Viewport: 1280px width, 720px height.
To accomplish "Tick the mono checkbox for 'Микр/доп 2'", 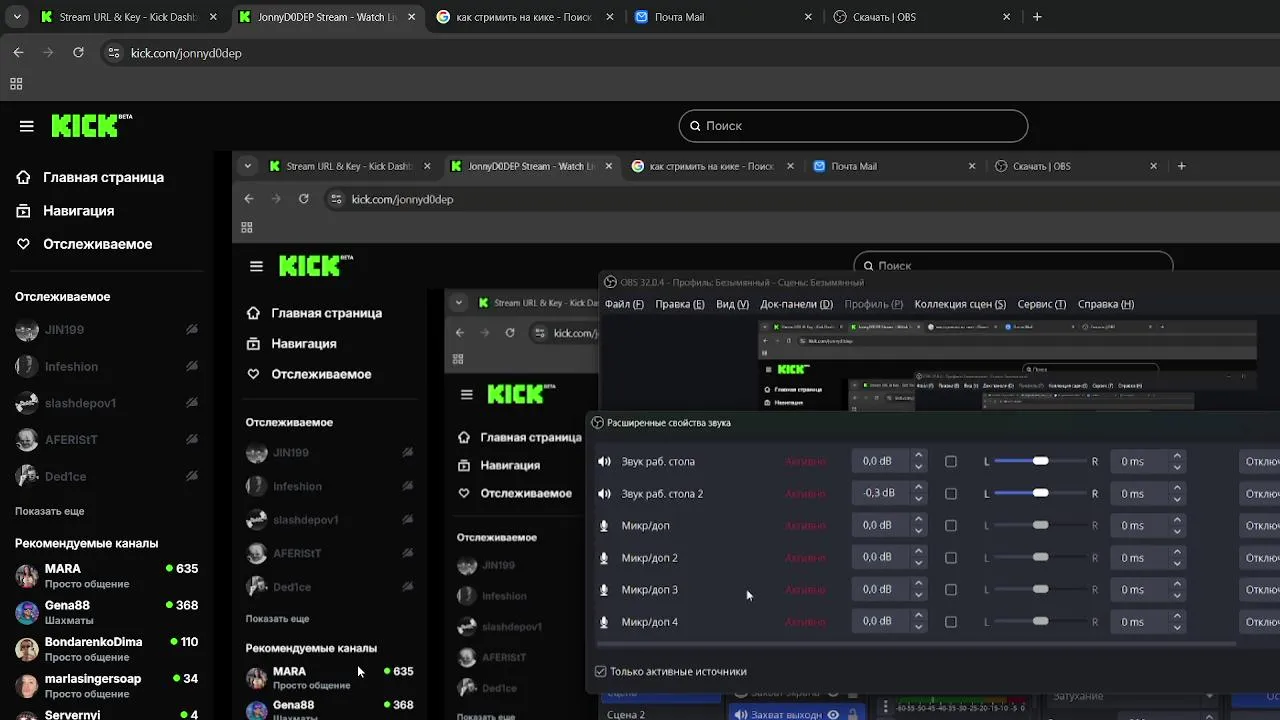I will click(951, 558).
